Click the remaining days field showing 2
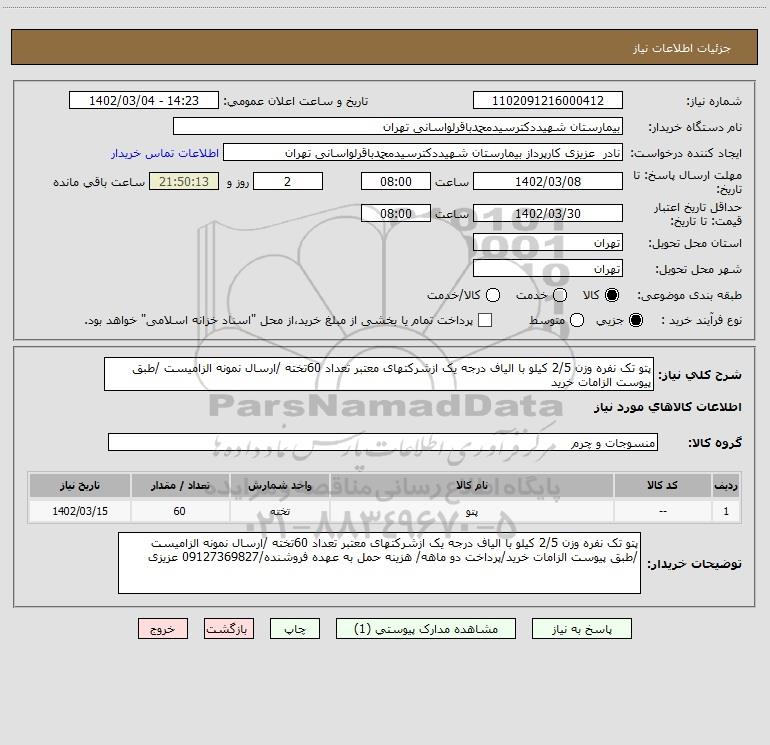This screenshot has width=770, height=745. pyautogui.click(x=288, y=182)
